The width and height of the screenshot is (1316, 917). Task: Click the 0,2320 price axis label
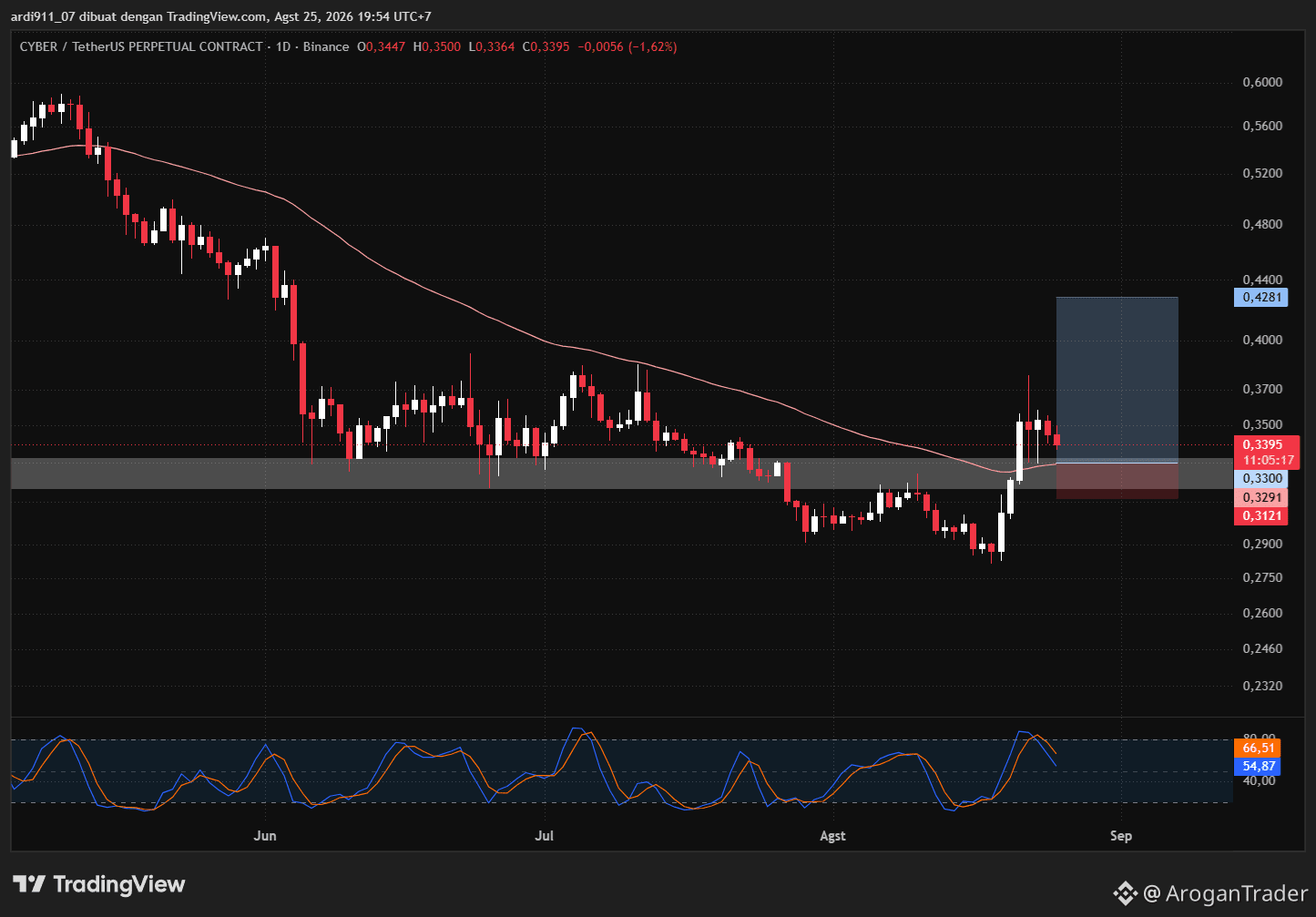1262,686
